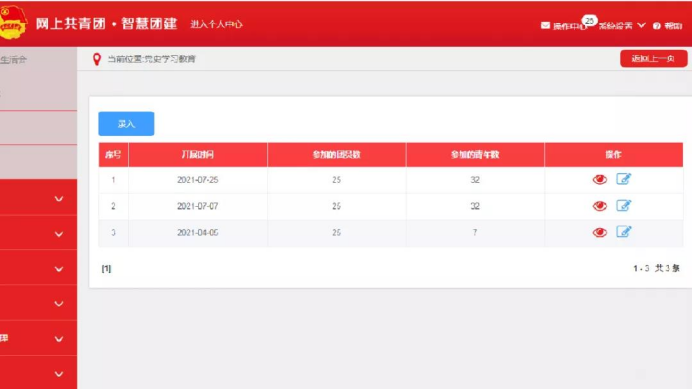Expand the fourth red sidebar menu chevron

pos(59,304)
